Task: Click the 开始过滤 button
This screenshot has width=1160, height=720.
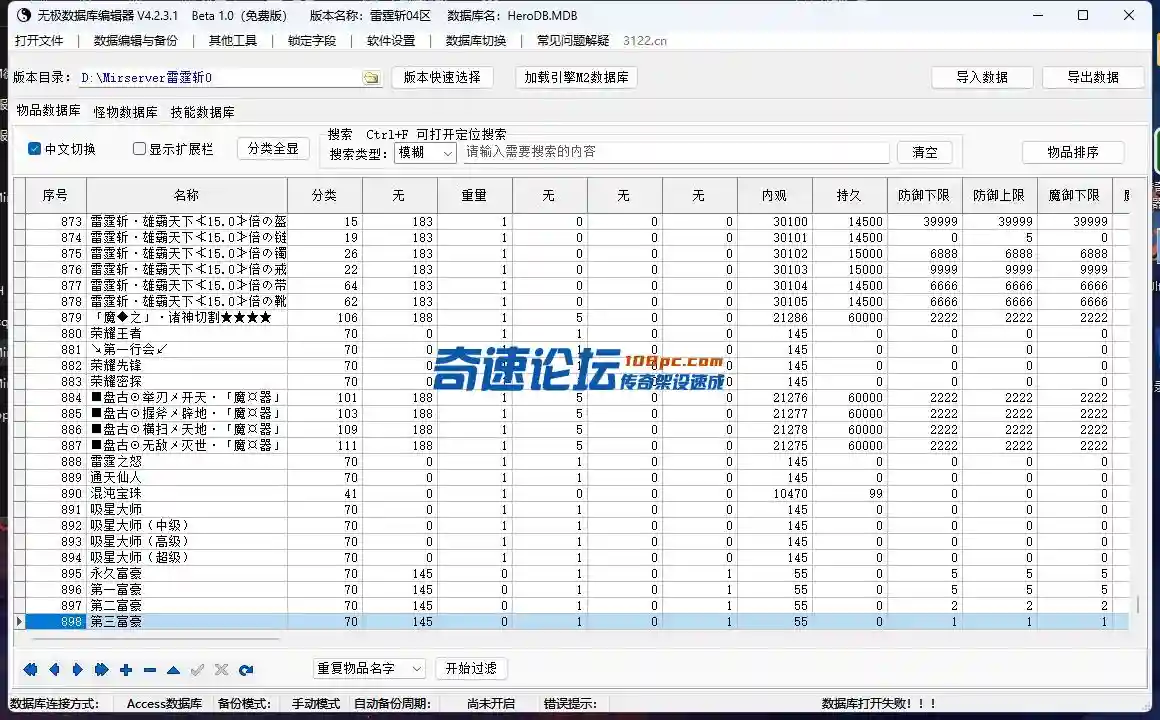Action: click(x=471, y=668)
